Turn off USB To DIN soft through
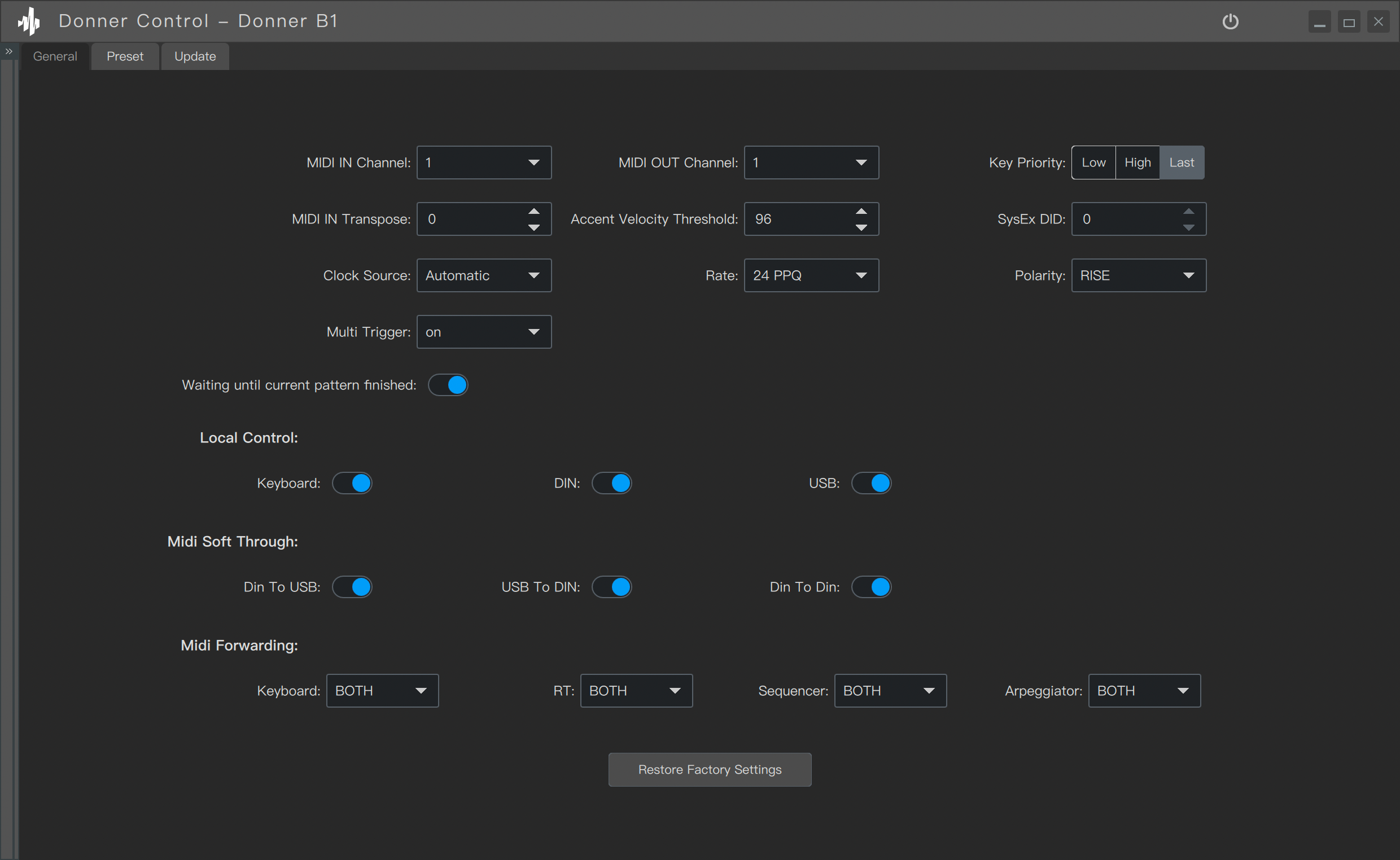 [611, 587]
